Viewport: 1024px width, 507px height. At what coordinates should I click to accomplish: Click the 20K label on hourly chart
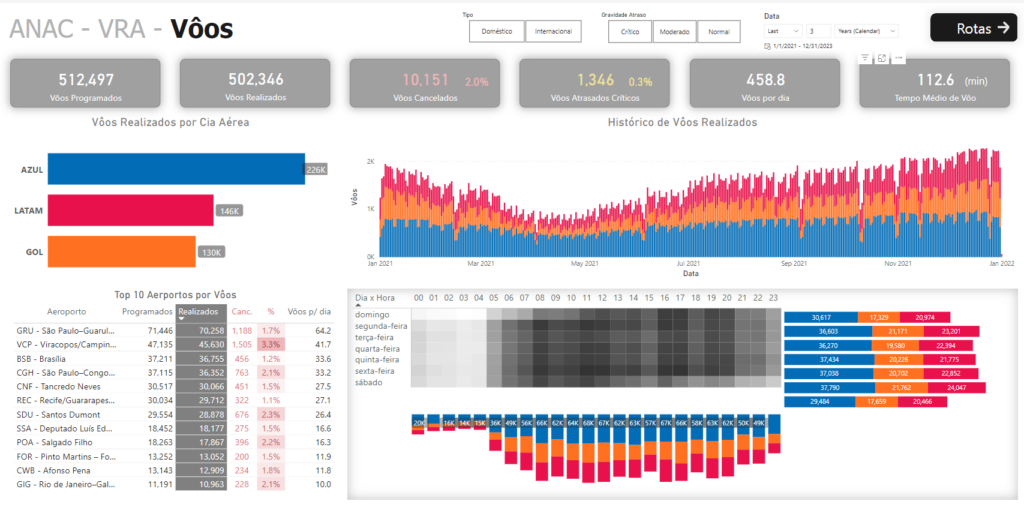(x=419, y=423)
